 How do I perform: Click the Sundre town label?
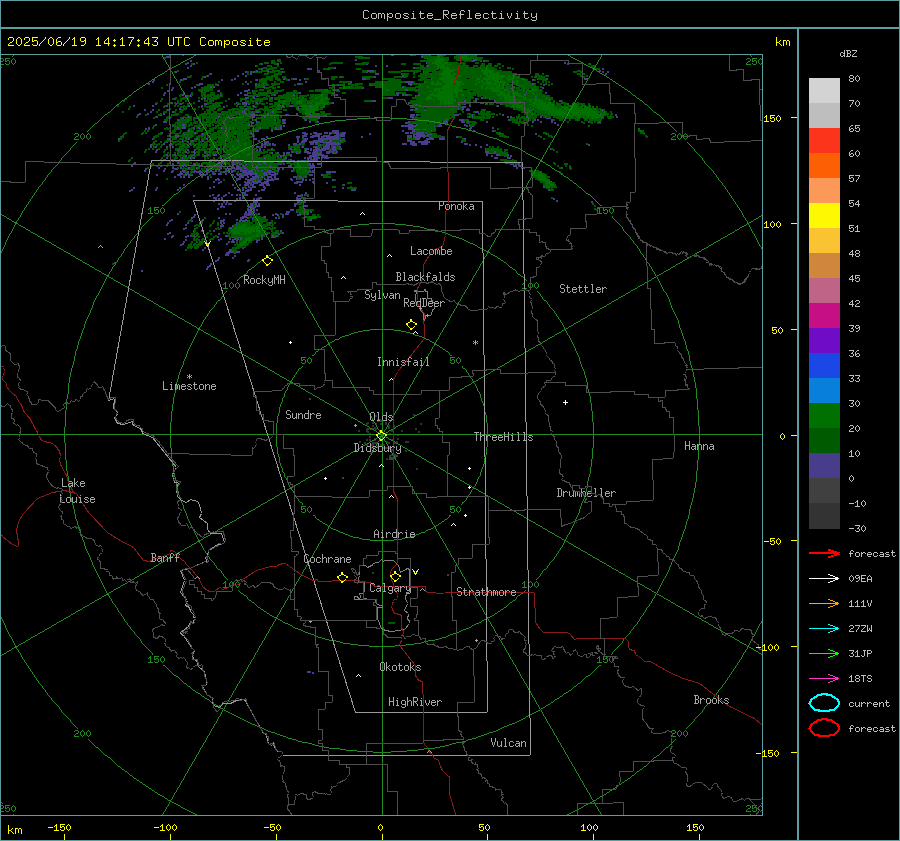click(303, 414)
